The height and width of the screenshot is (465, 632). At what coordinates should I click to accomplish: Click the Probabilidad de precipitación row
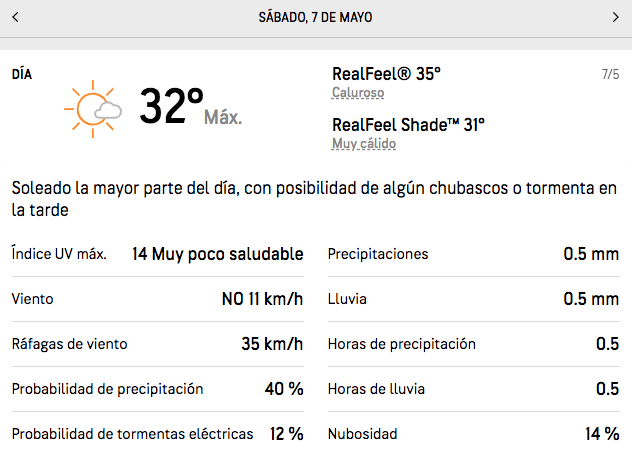pyautogui.click(x=157, y=389)
